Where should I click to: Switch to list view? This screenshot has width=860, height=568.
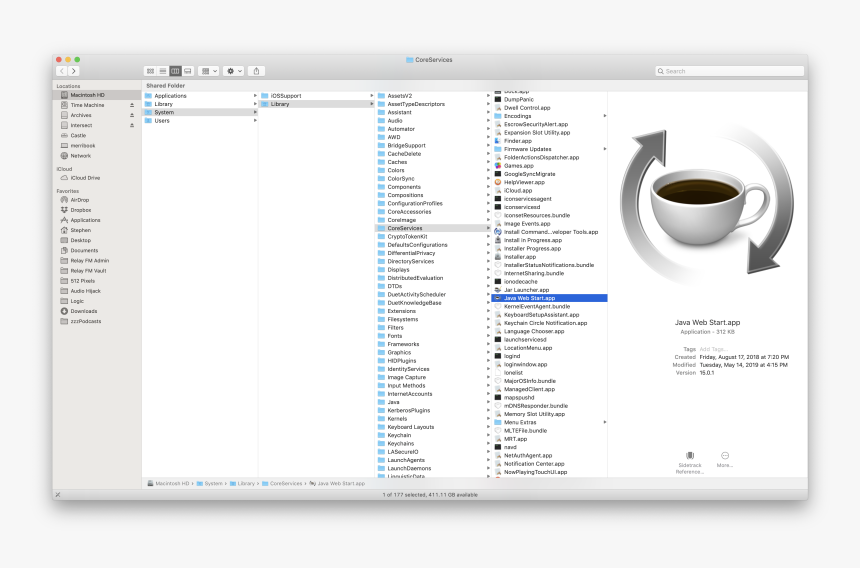point(163,71)
